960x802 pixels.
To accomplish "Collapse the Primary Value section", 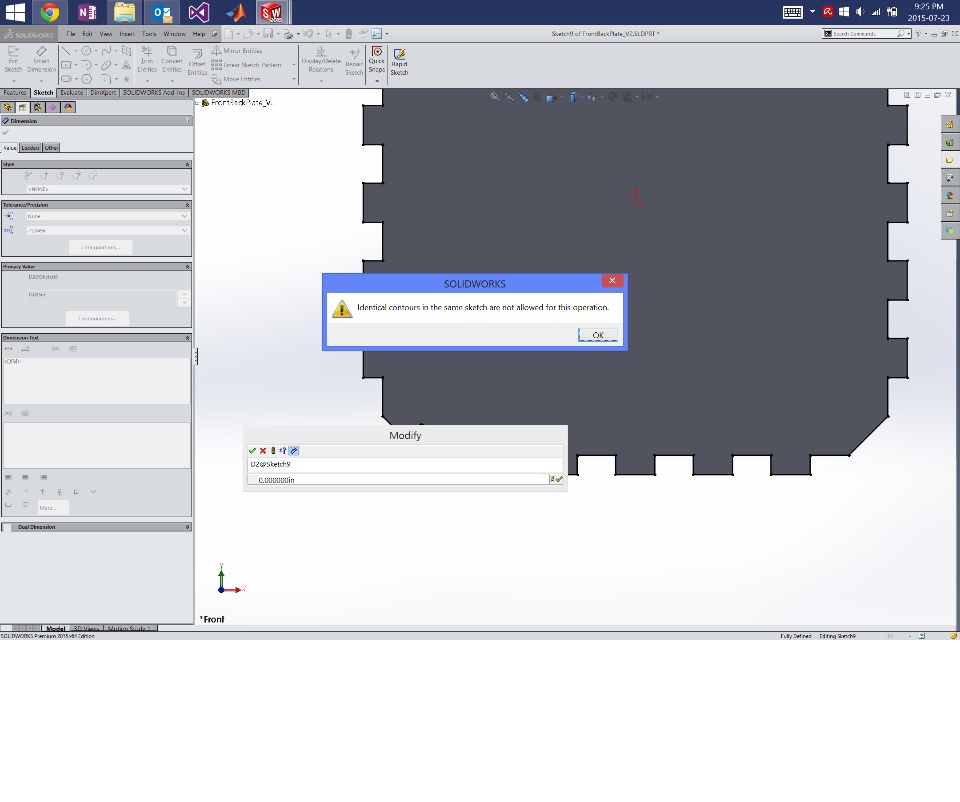I will 187,267.
